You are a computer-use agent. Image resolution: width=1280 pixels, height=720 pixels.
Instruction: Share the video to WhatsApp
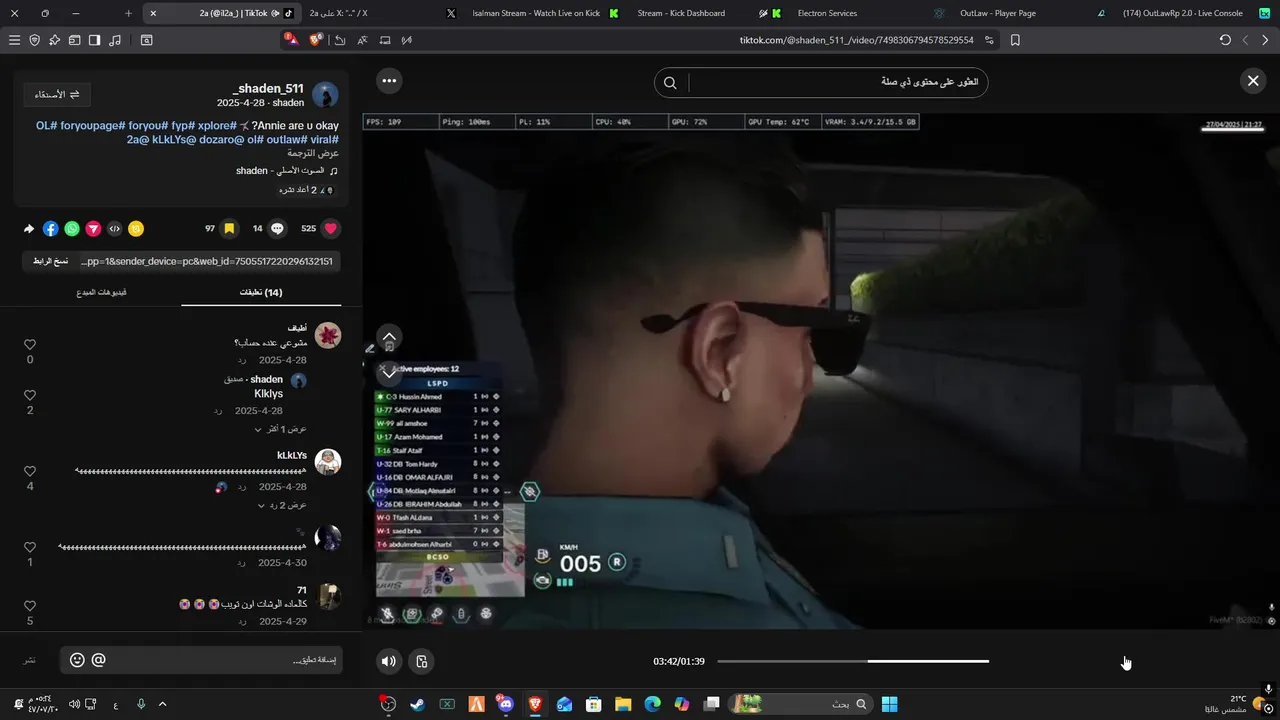click(x=72, y=228)
